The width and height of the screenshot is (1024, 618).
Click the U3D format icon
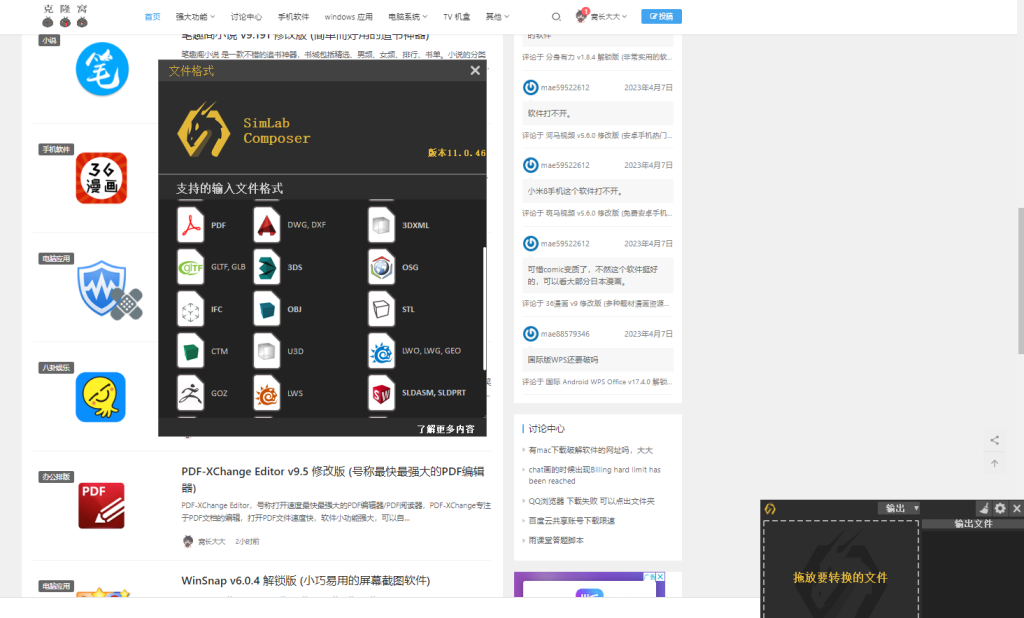tap(266, 351)
